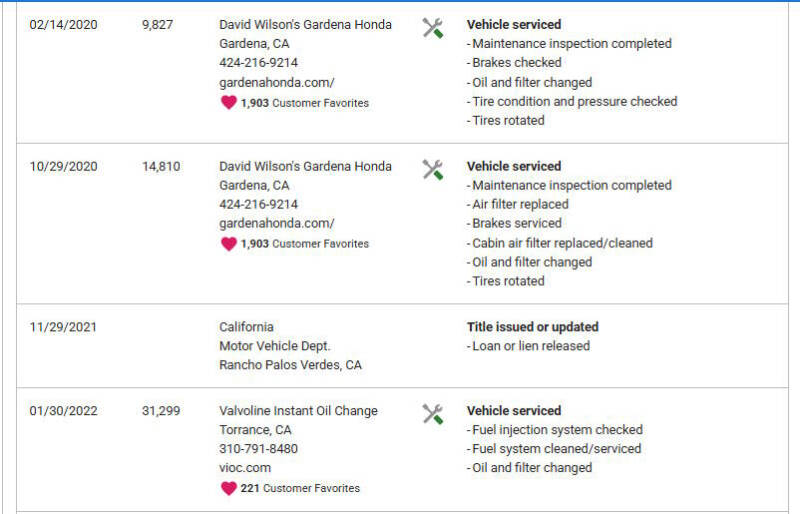
Task: Click the Title issued or updated heading
Action: coord(532,326)
